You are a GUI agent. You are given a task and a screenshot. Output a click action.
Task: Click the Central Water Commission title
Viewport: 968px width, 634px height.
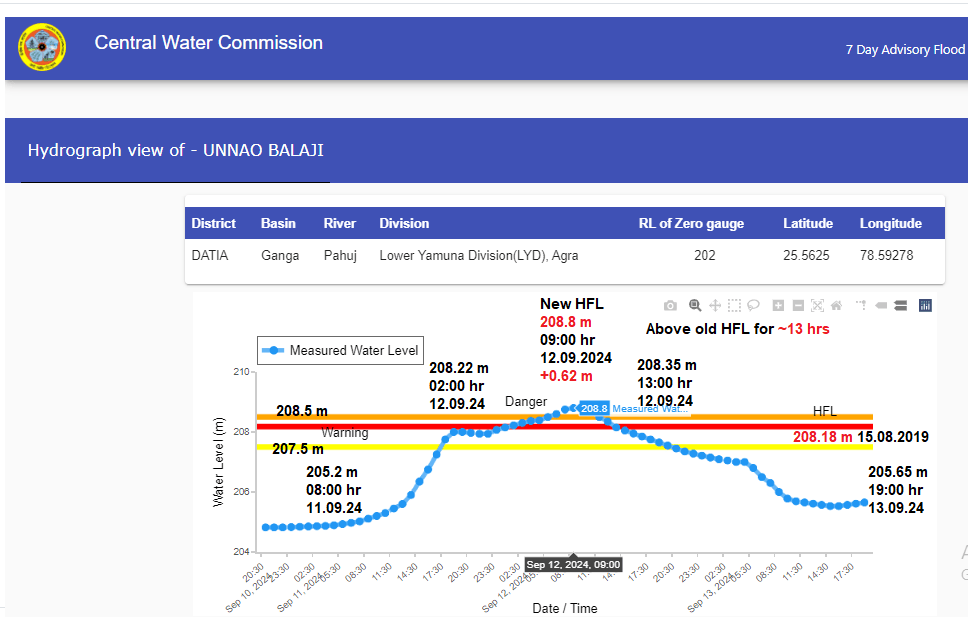pos(208,43)
